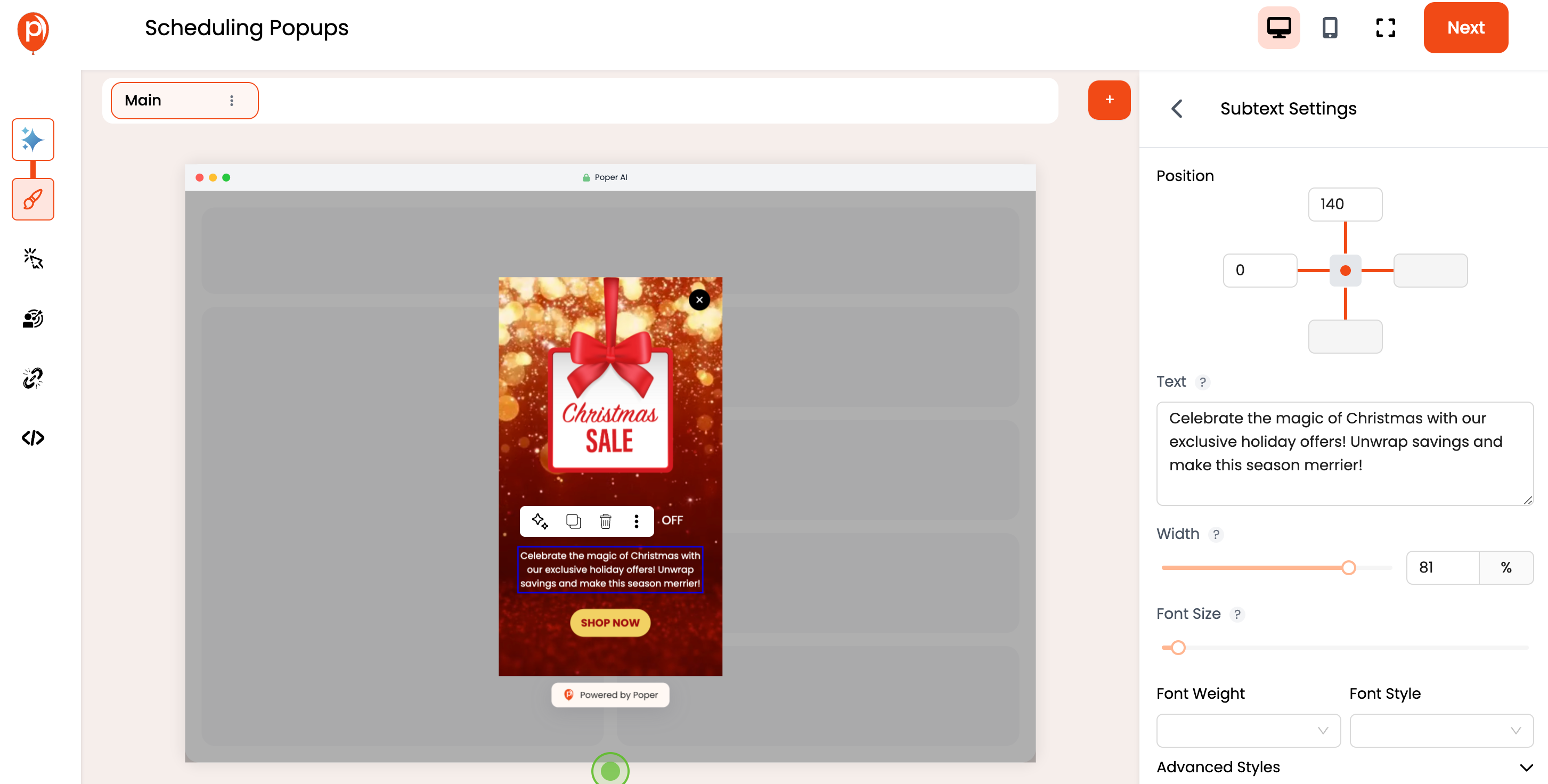This screenshot has height=784, width=1548.
Task: Click the duplicate element icon
Action: click(x=573, y=520)
